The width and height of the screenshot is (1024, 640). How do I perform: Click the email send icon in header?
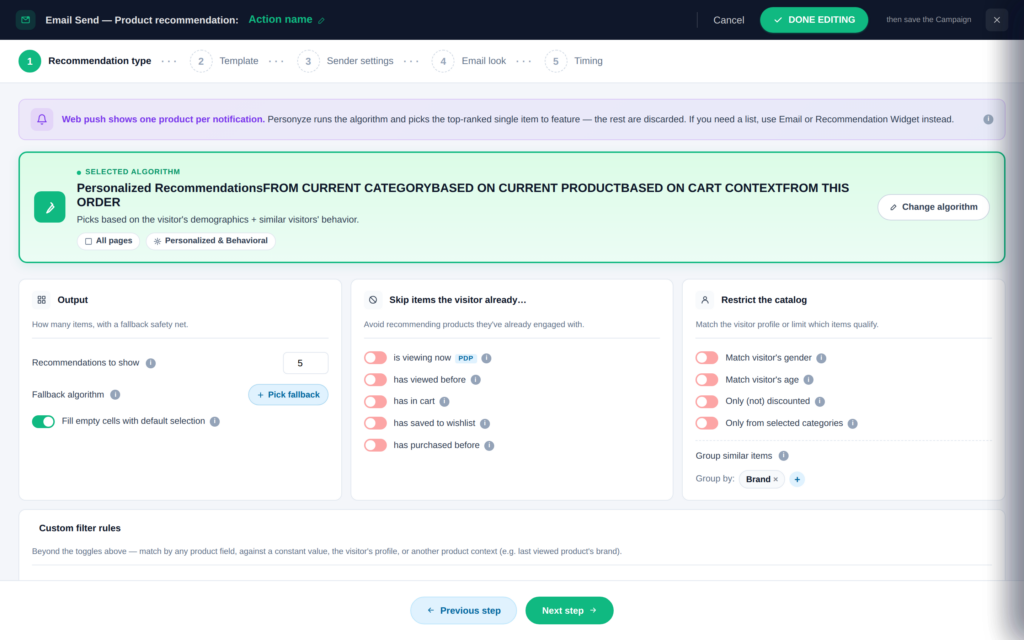[x=25, y=20]
